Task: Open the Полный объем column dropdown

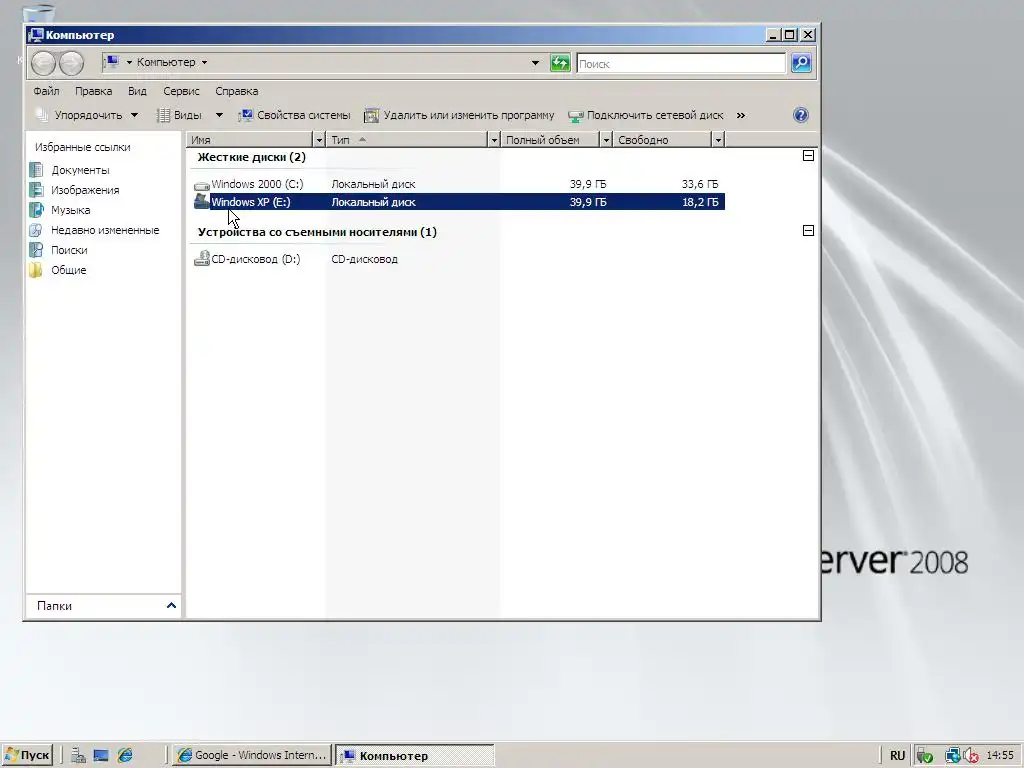Action: click(605, 140)
